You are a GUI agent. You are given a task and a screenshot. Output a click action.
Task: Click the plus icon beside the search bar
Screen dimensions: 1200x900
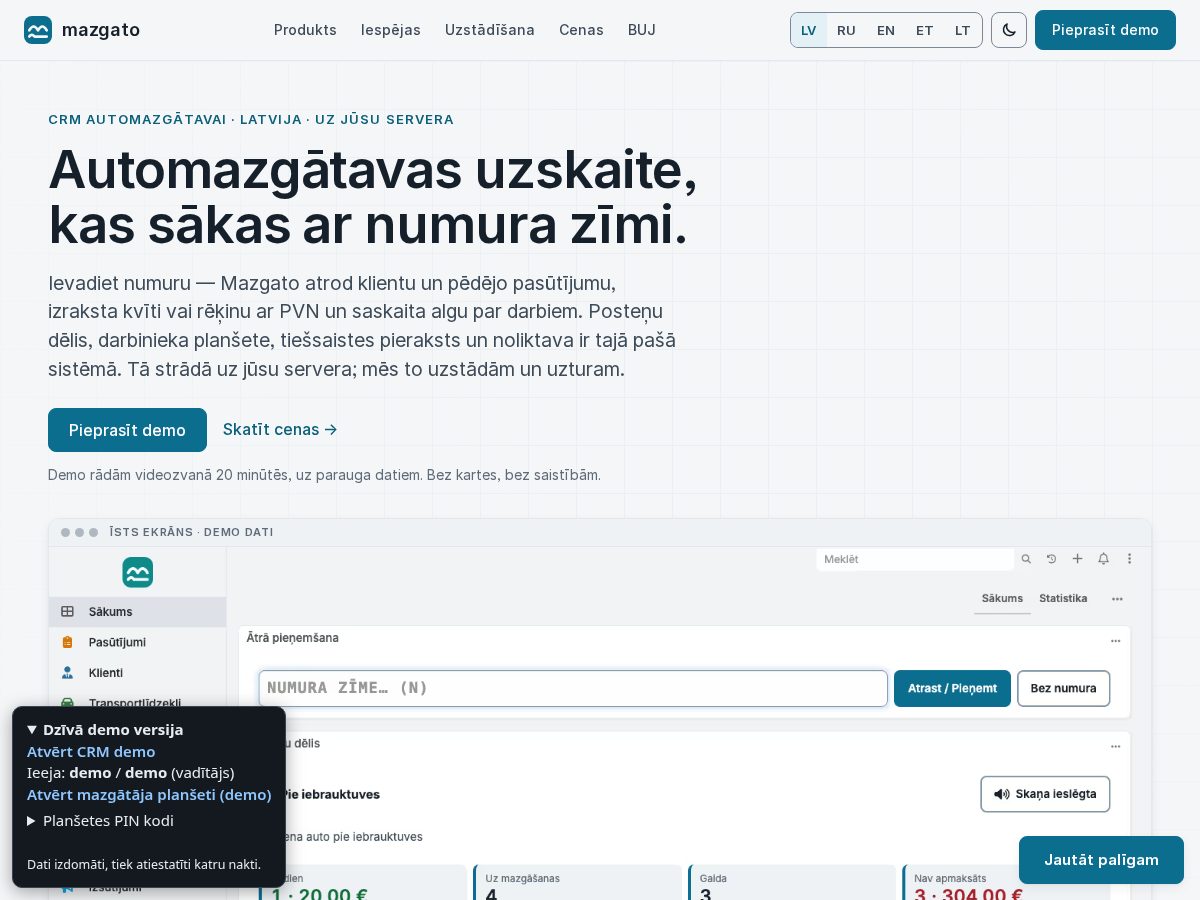click(x=1077, y=559)
